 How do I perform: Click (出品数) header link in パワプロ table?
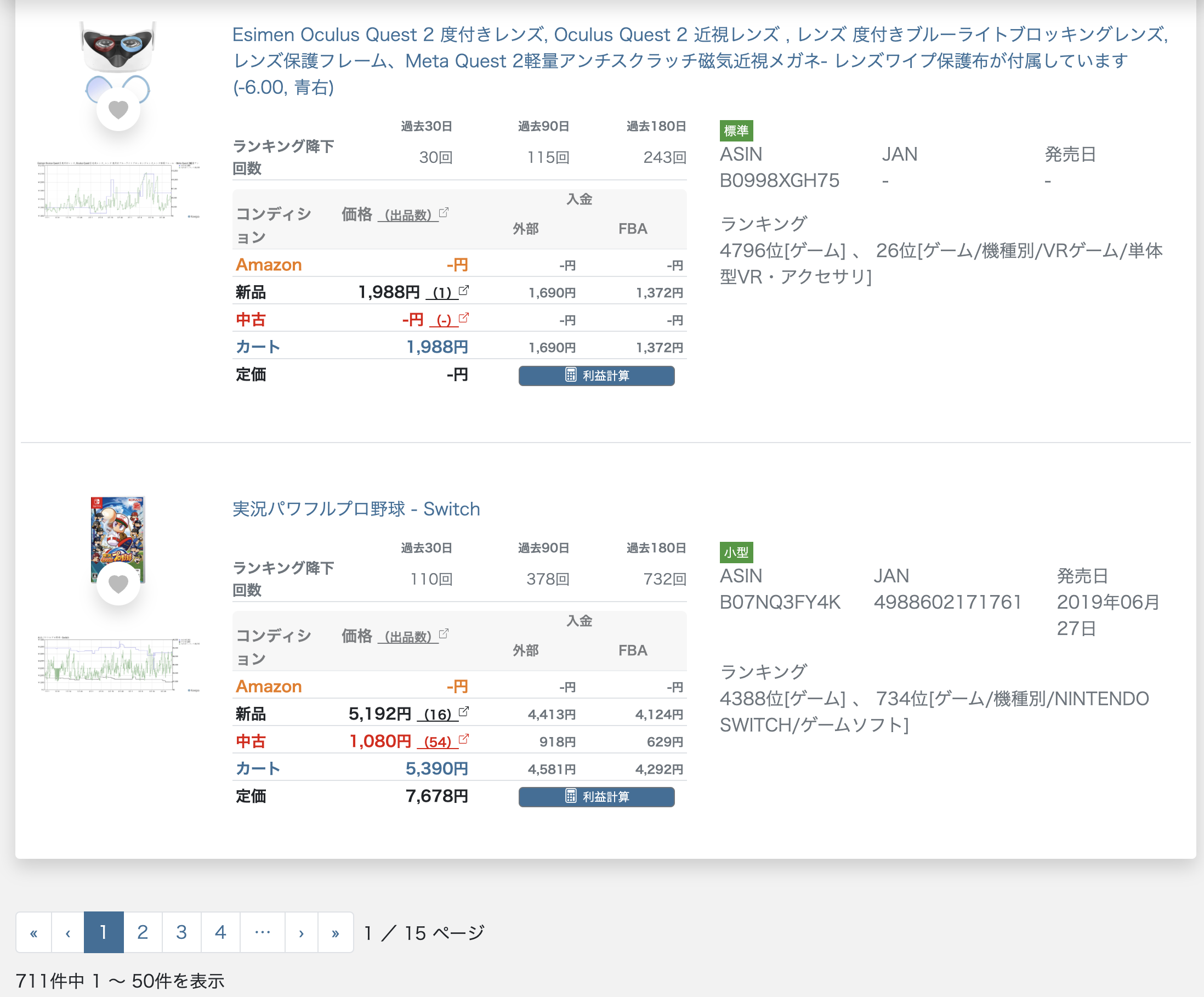pos(408,637)
